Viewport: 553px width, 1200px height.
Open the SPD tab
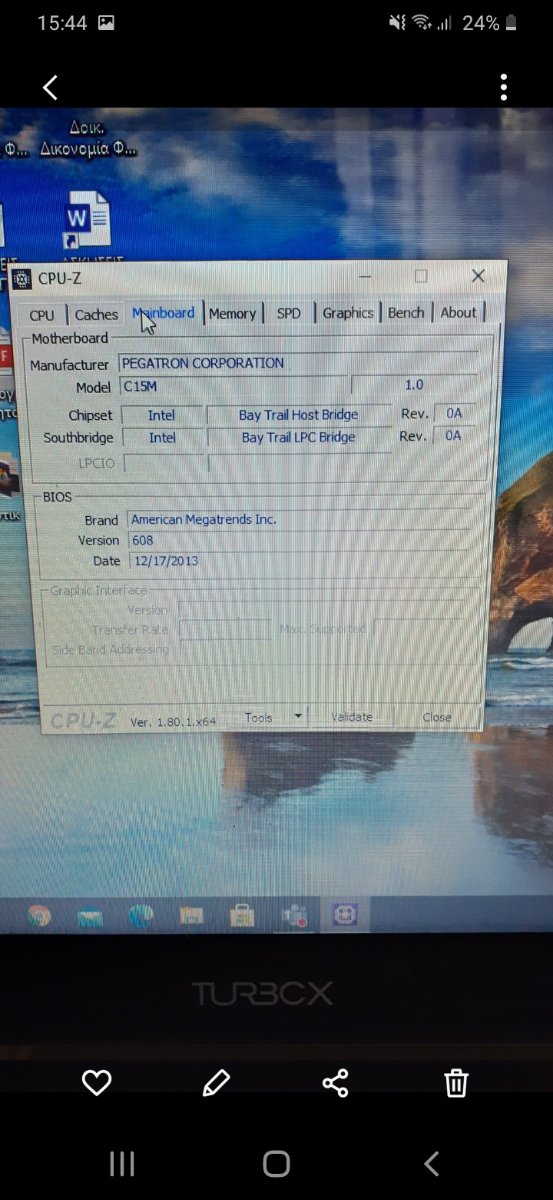(289, 313)
